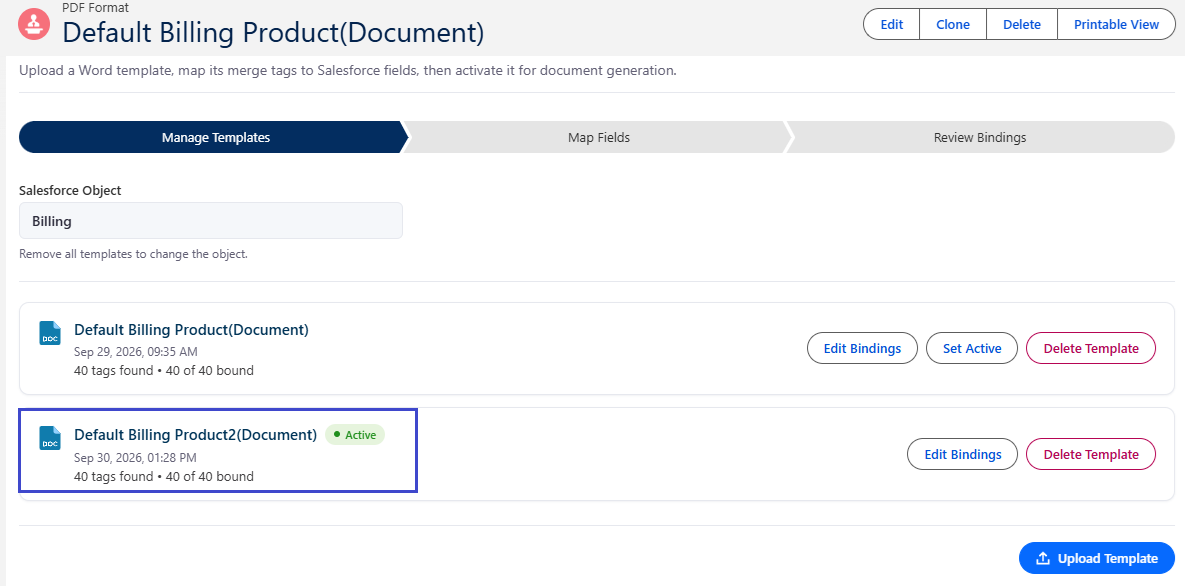Screen dimensions: 1185x586
Task: Open the Printable View
Action: tap(1116, 24)
